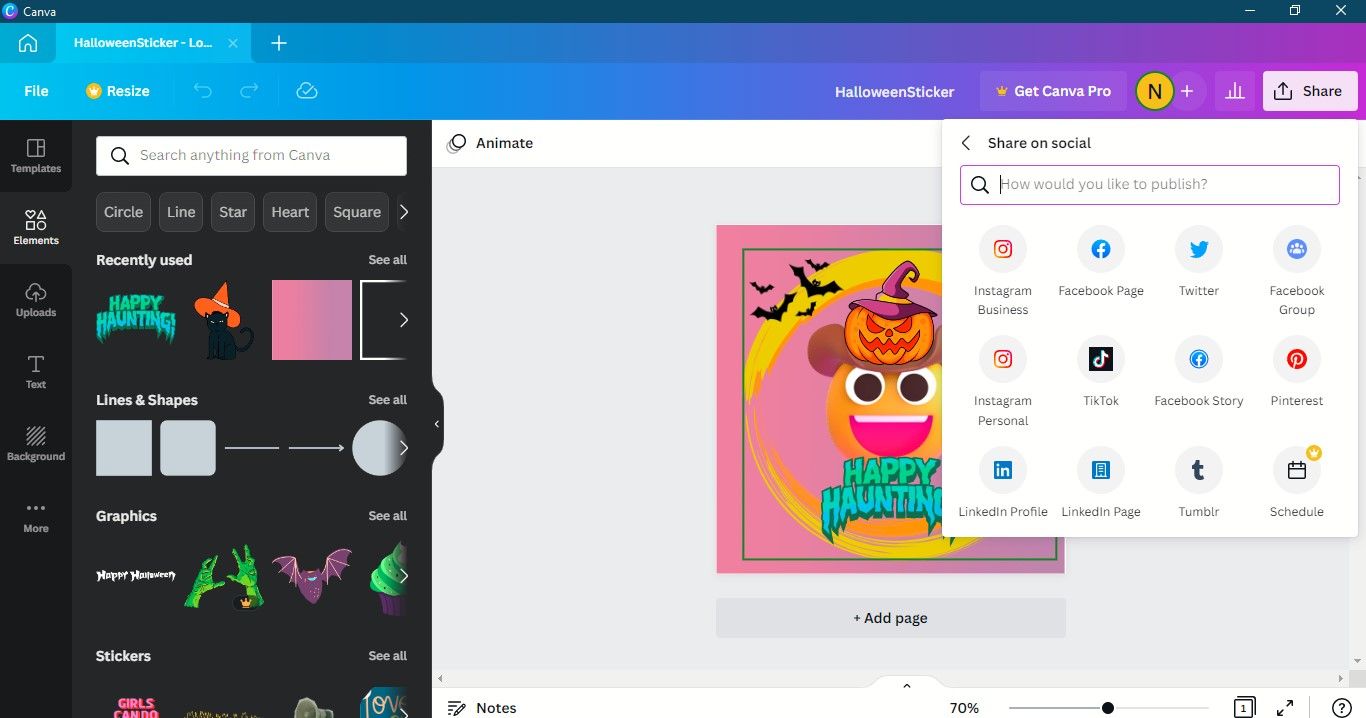Collapse the side panel
The height and width of the screenshot is (718, 1366).
pyautogui.click(x=436, y=424)
